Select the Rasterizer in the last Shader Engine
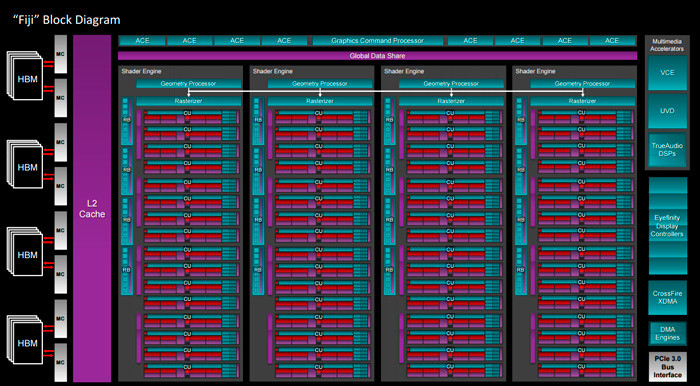 pyautogui.click(x=583, y=101)
